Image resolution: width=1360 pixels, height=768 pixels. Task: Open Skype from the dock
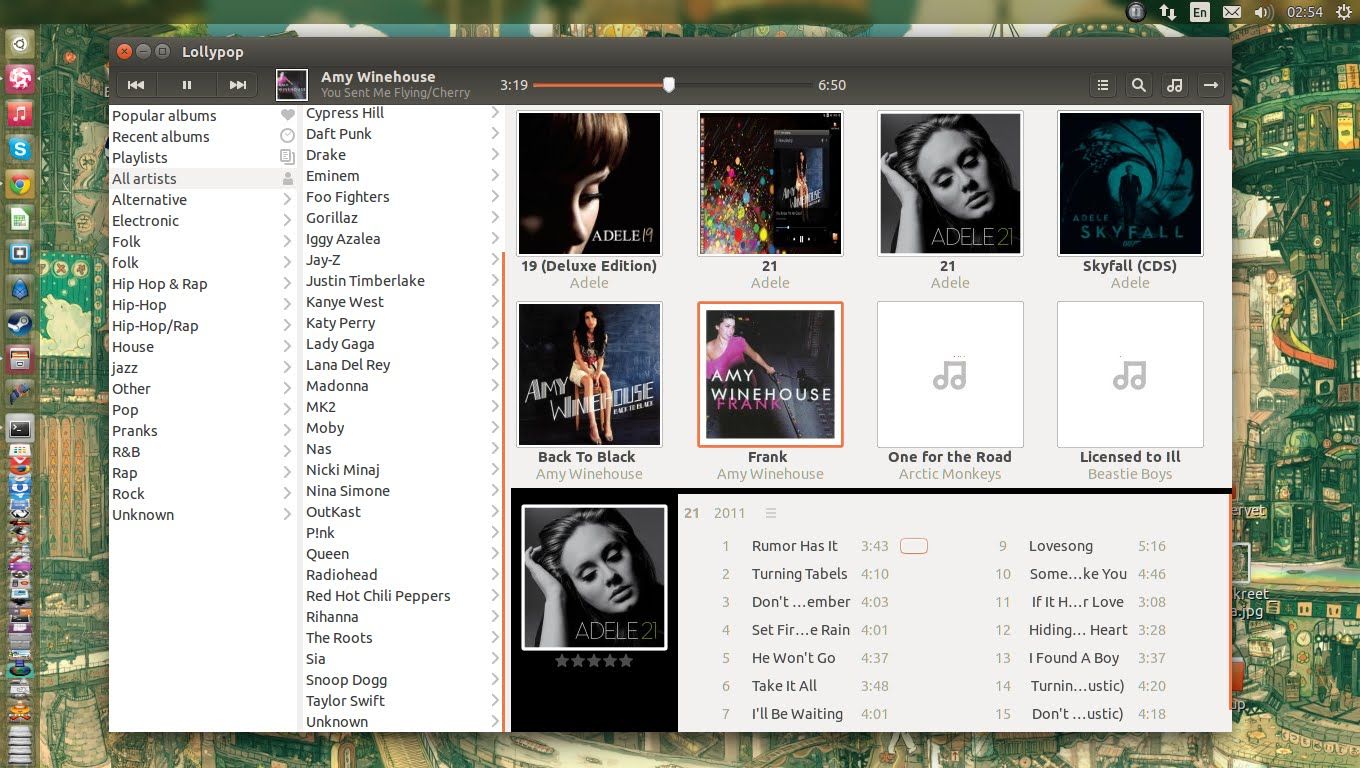pos(20,149)
